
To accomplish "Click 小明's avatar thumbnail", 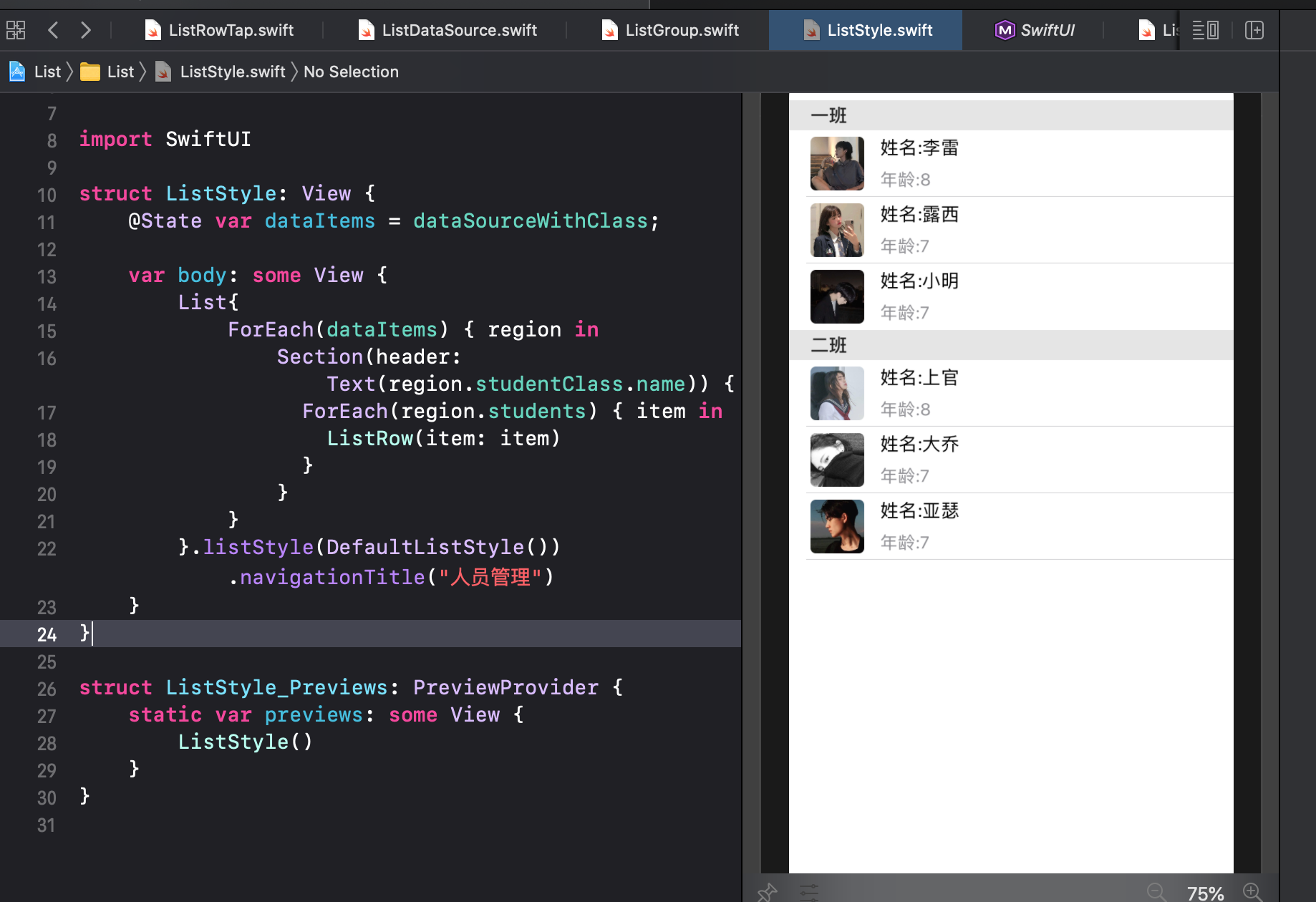I will click(837, 296).
